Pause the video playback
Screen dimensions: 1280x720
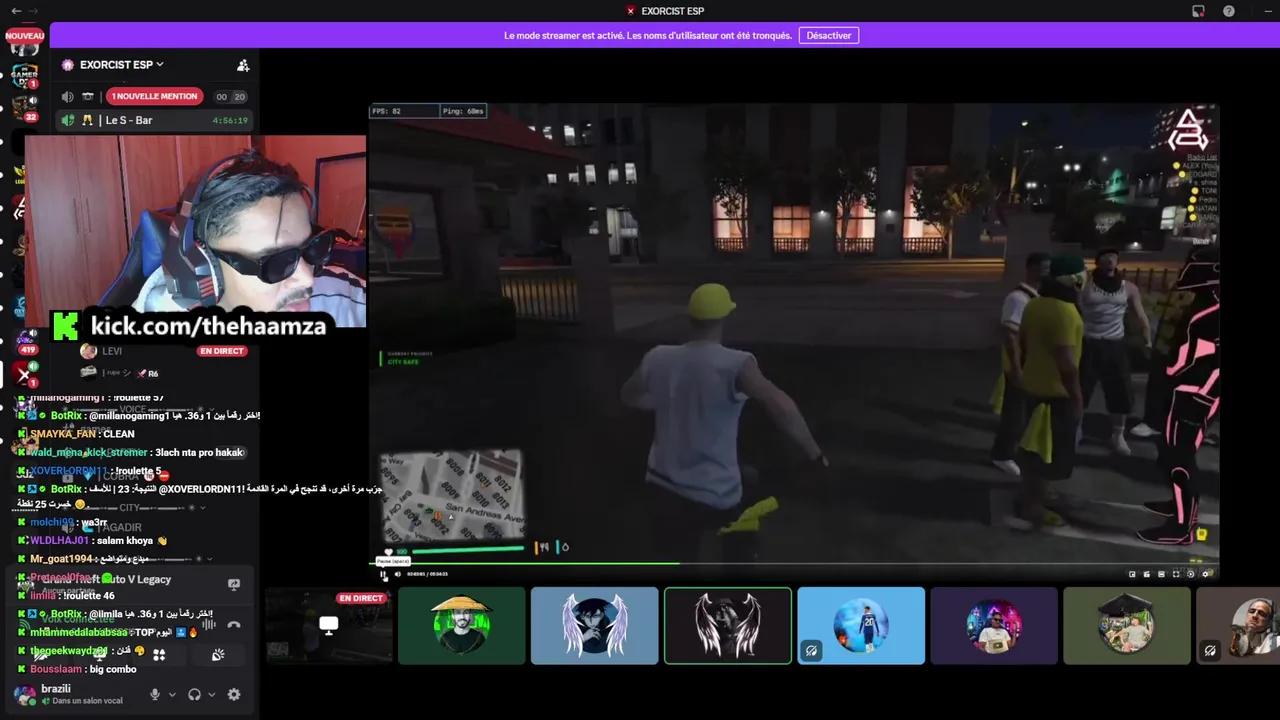(x=384, y=574)
